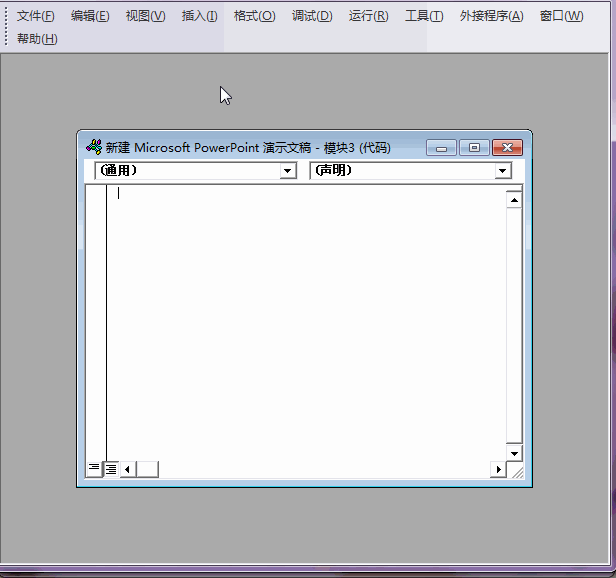Screen dimensions: 616x578
Task: Open the 插入(I) menu
Action: click(x=200, y=16)
